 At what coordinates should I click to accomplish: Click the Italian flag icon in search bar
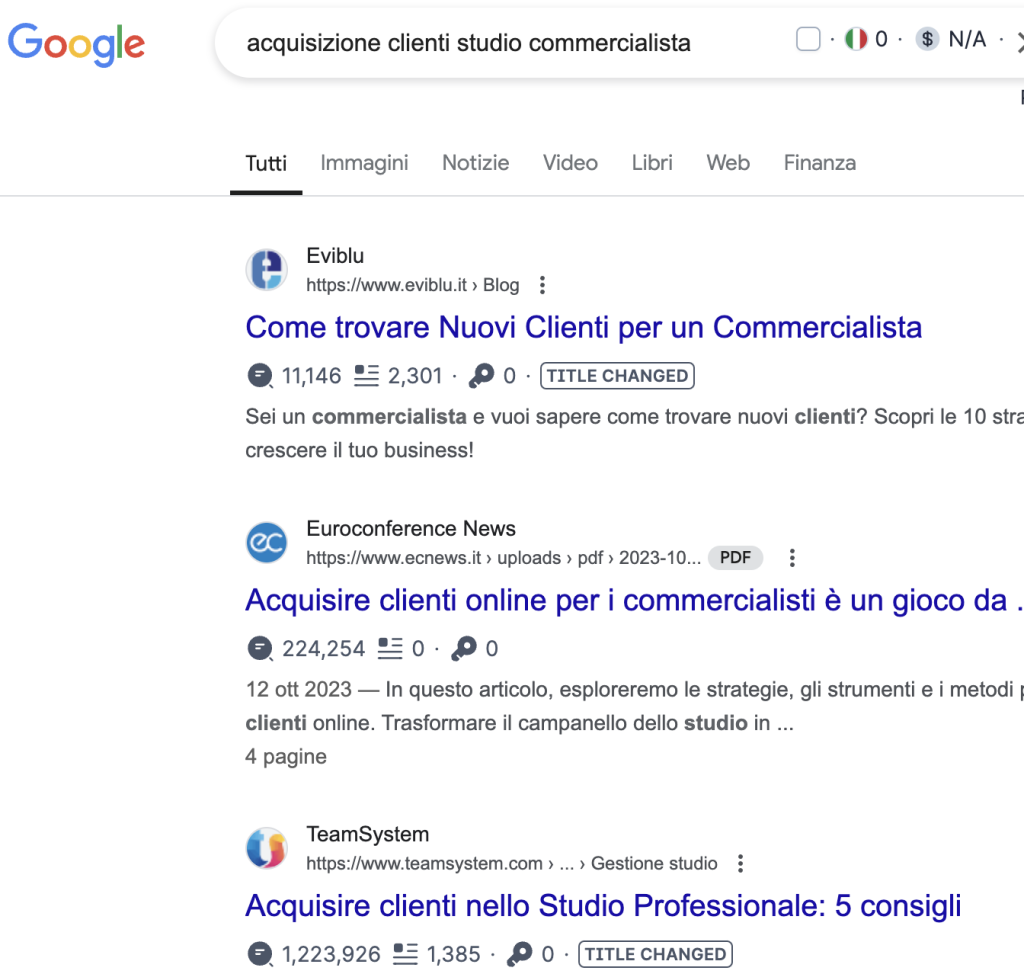856,39
